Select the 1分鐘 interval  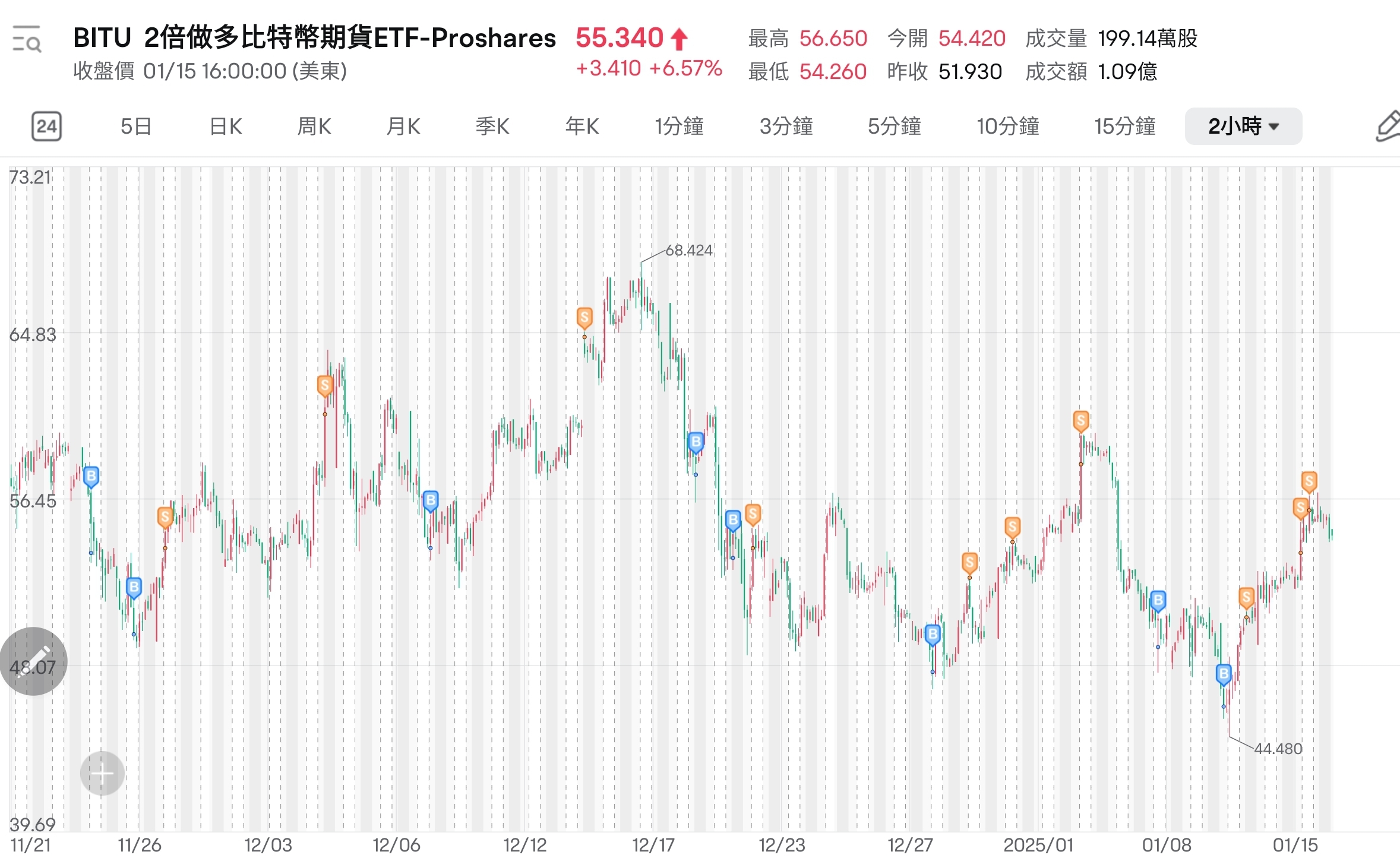coord(680,126)
